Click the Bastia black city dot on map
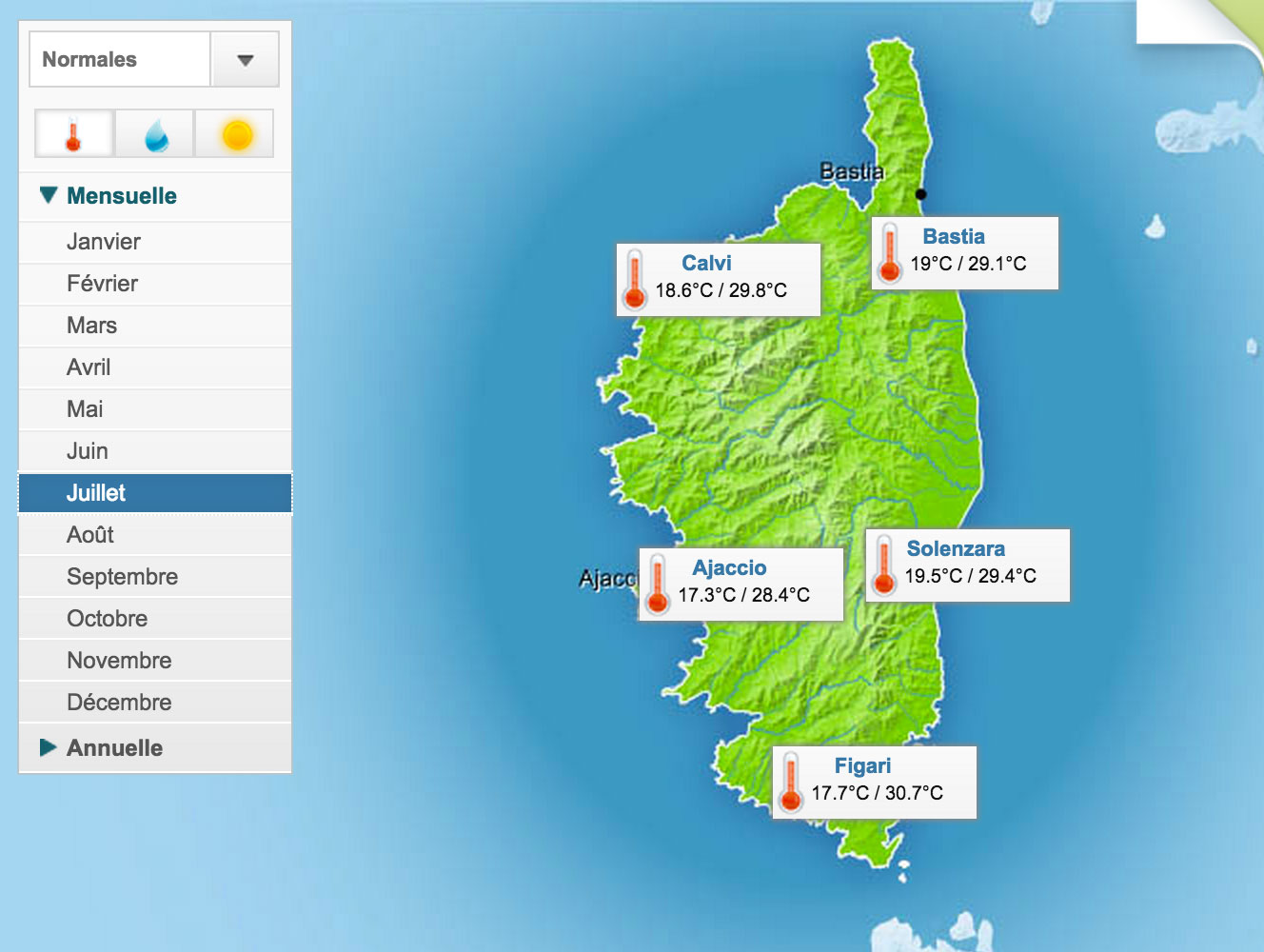Screen dimensions: 1264x952 pyautogui.click(x=920, y=194)
